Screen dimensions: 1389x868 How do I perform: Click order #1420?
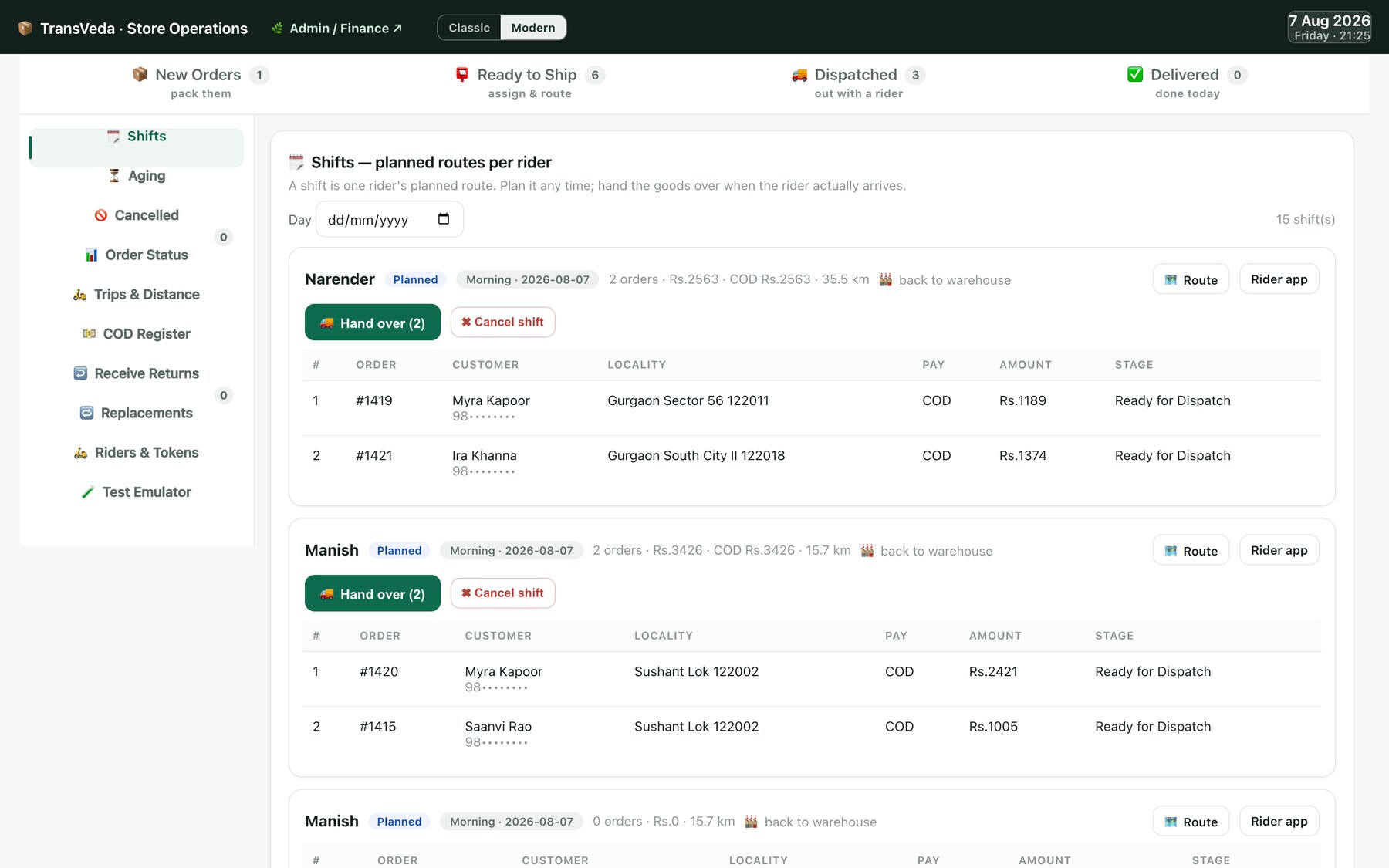[x=379, y=671]
